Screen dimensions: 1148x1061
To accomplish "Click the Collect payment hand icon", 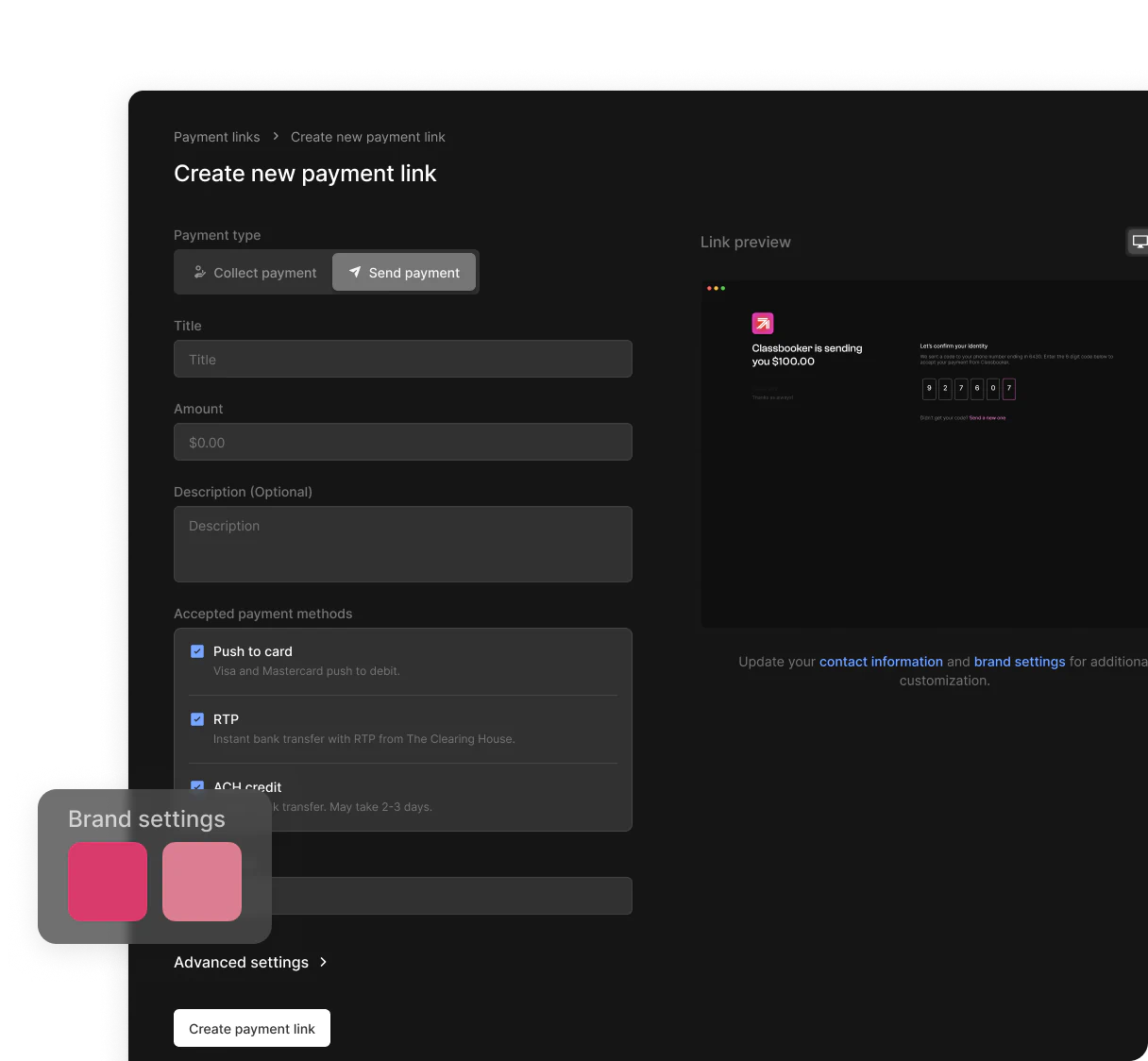I will coord(200,272).
